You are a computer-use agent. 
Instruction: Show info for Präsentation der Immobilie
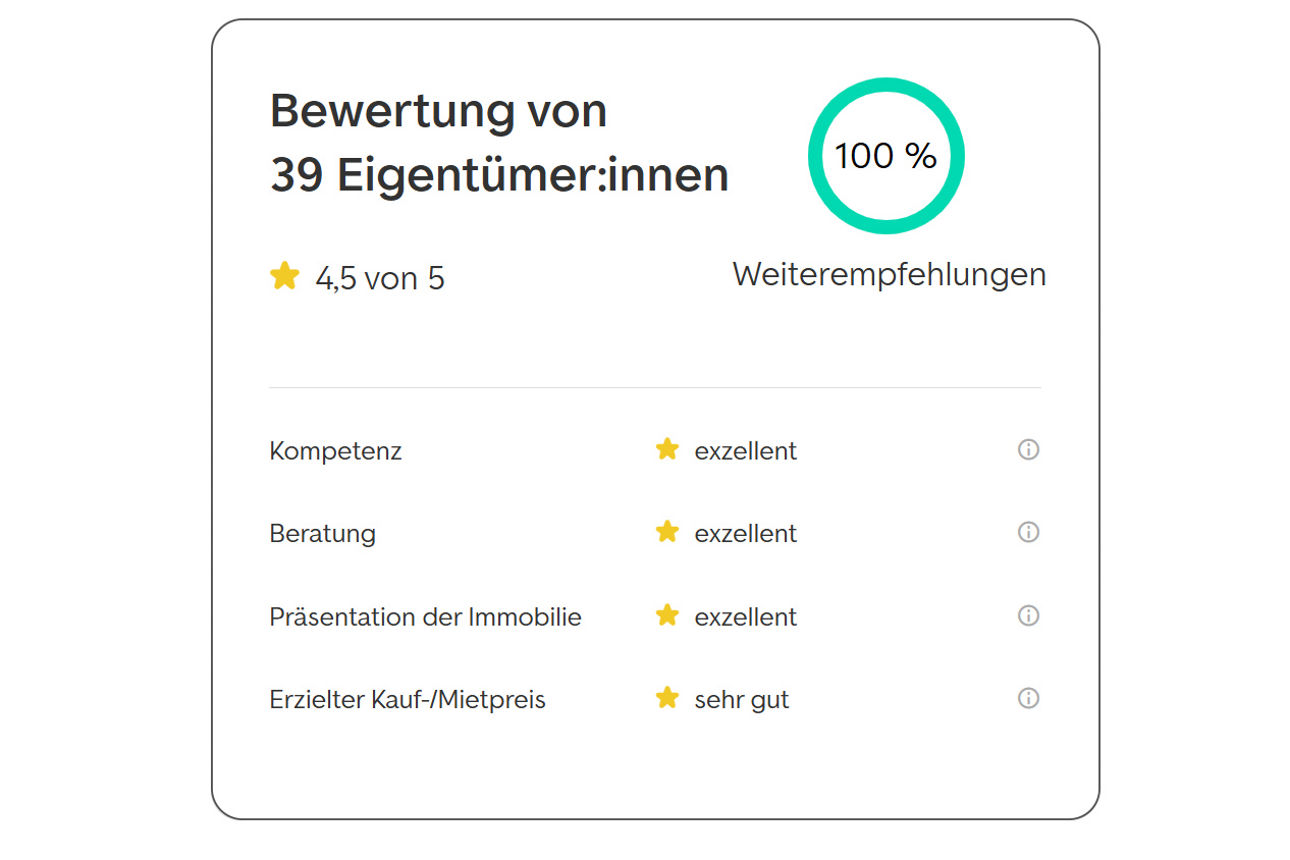click(x=1028, y=616)
